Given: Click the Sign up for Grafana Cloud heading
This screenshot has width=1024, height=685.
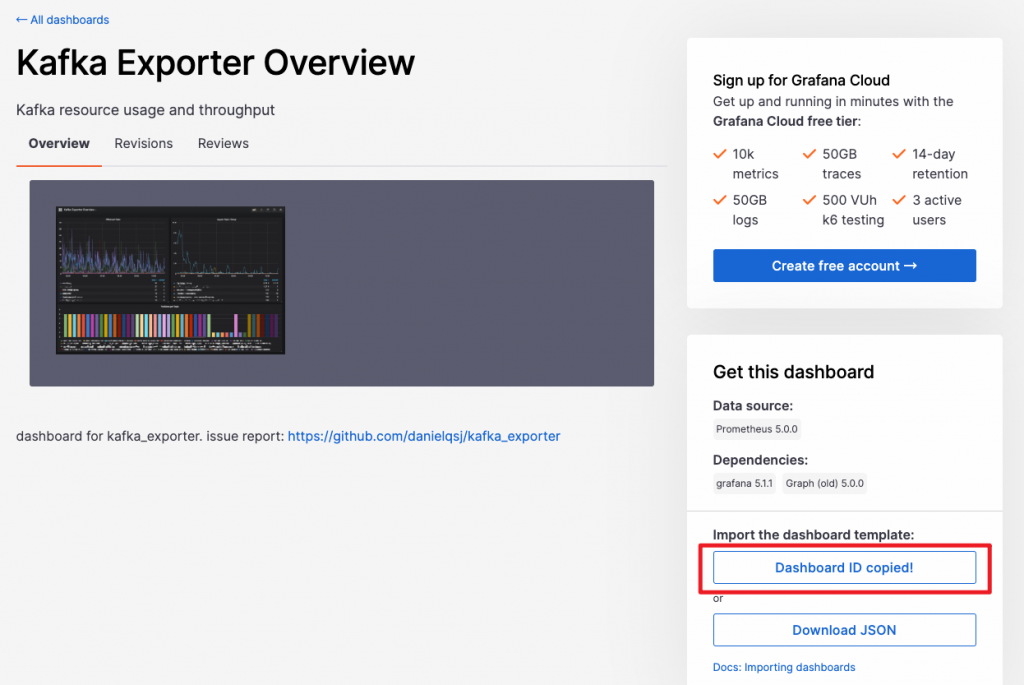Looking at the screenshot, I should [801, 80].
